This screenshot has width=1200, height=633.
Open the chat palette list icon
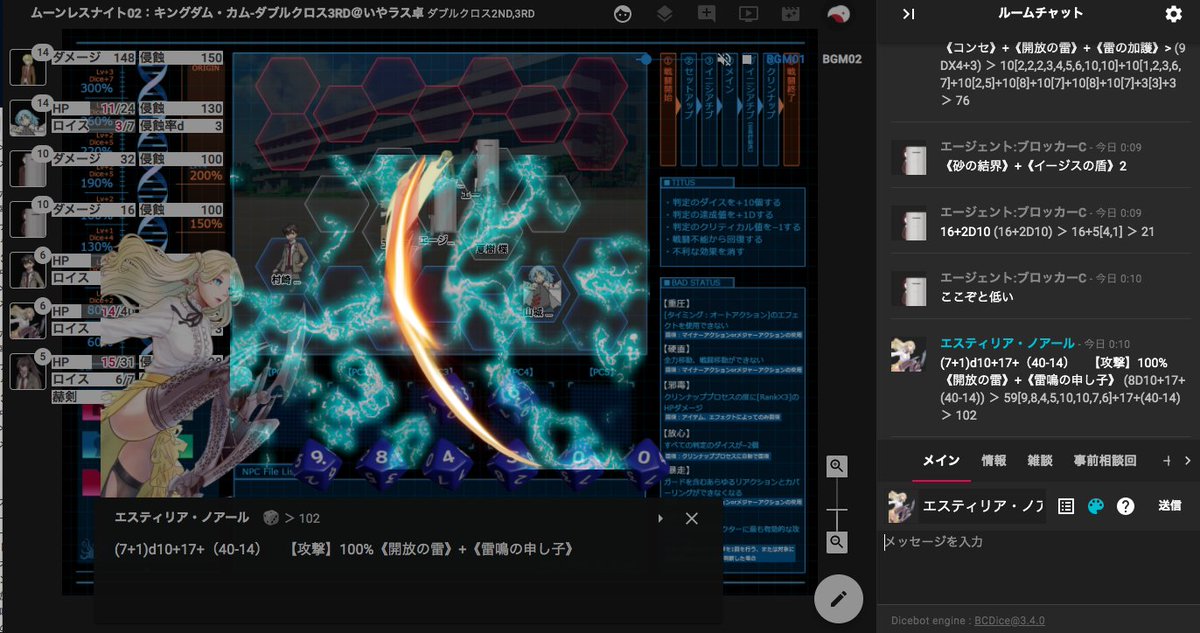point(1066,506)
